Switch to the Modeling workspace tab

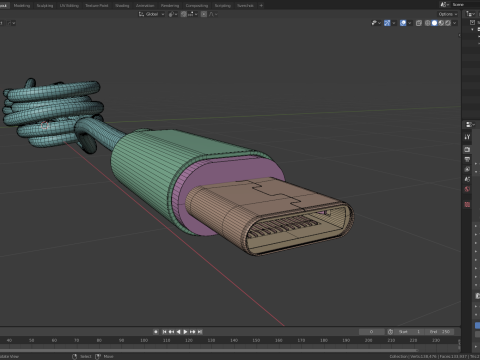[x=22, y=5]
